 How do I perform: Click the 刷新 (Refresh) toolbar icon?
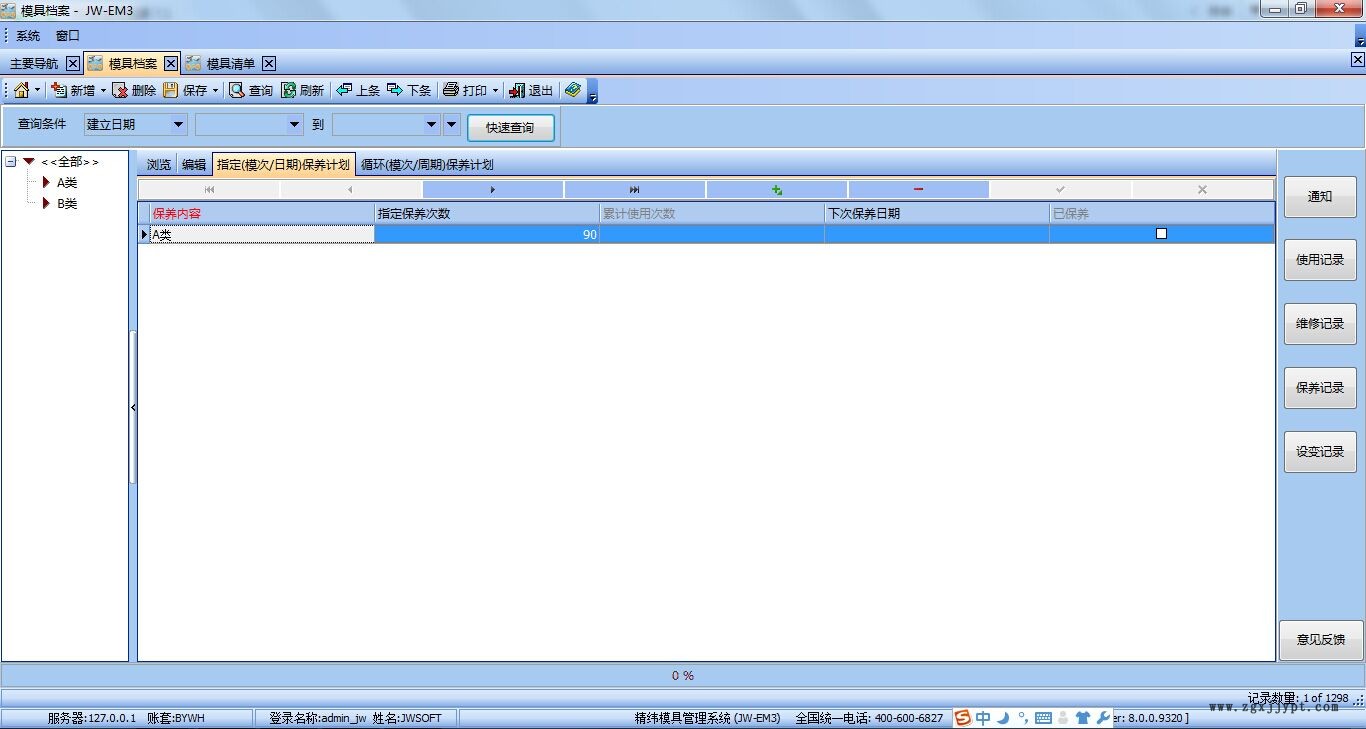click(288, 91)
